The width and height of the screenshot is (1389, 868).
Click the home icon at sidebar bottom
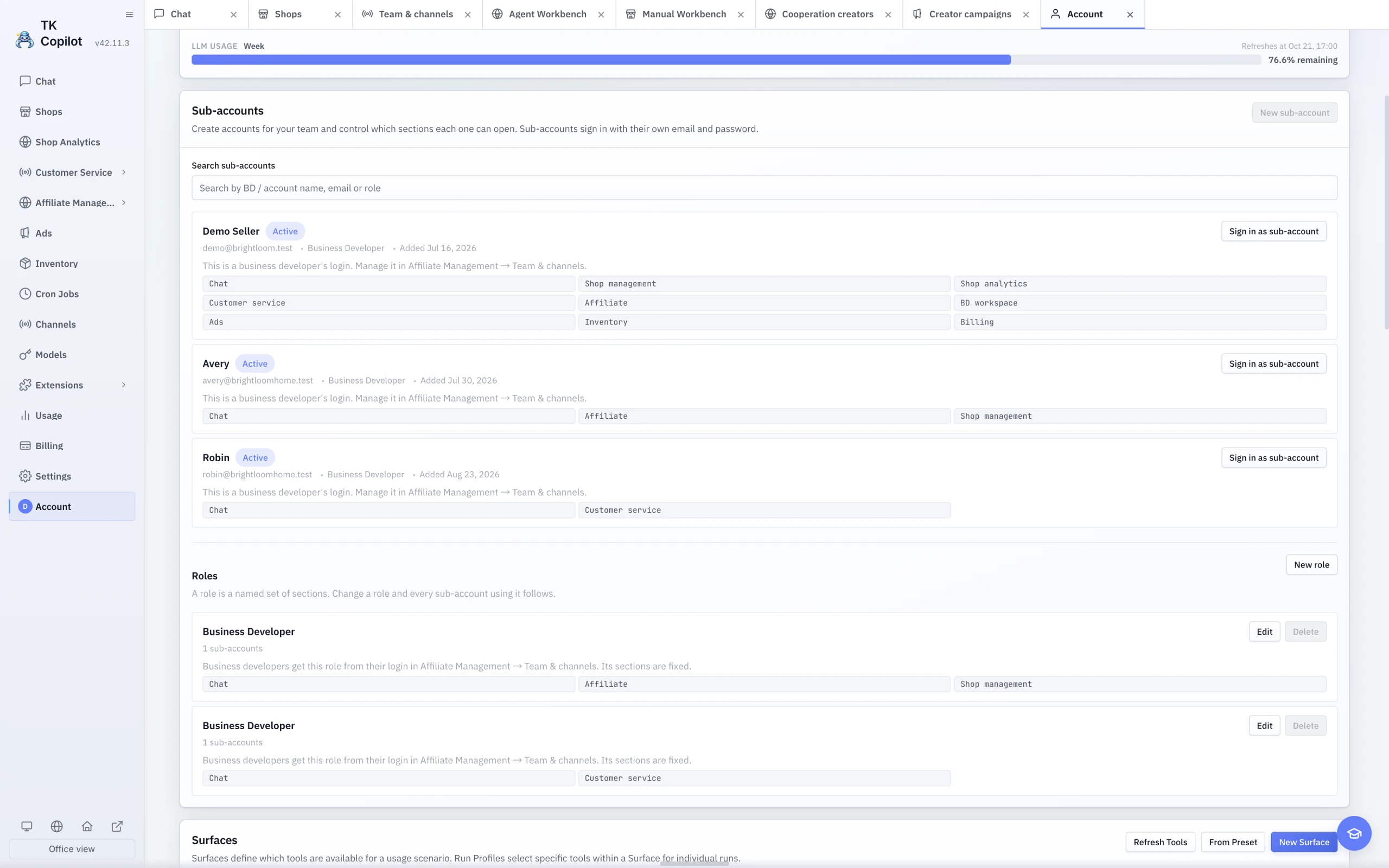(87, 826)
